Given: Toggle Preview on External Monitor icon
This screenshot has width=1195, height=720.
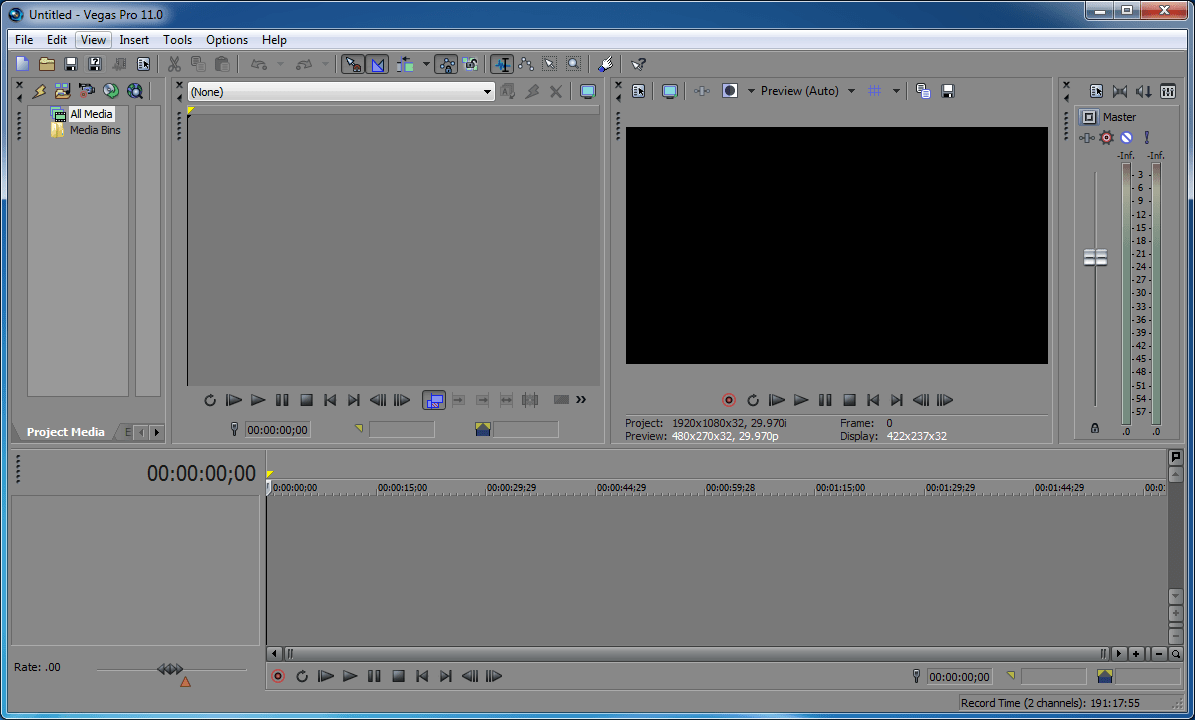Looking at the screenshot, I should [x=670, y=91].
